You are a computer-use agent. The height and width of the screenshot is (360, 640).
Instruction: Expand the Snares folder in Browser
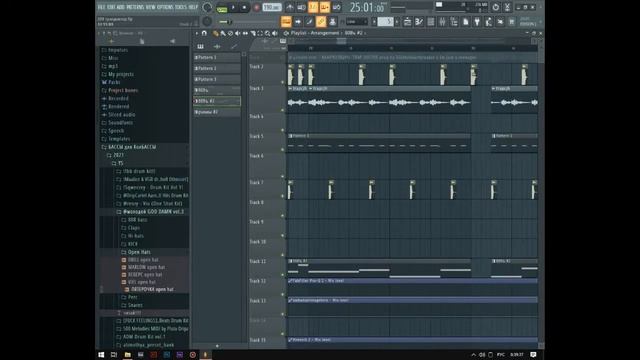tap(135, 305)
